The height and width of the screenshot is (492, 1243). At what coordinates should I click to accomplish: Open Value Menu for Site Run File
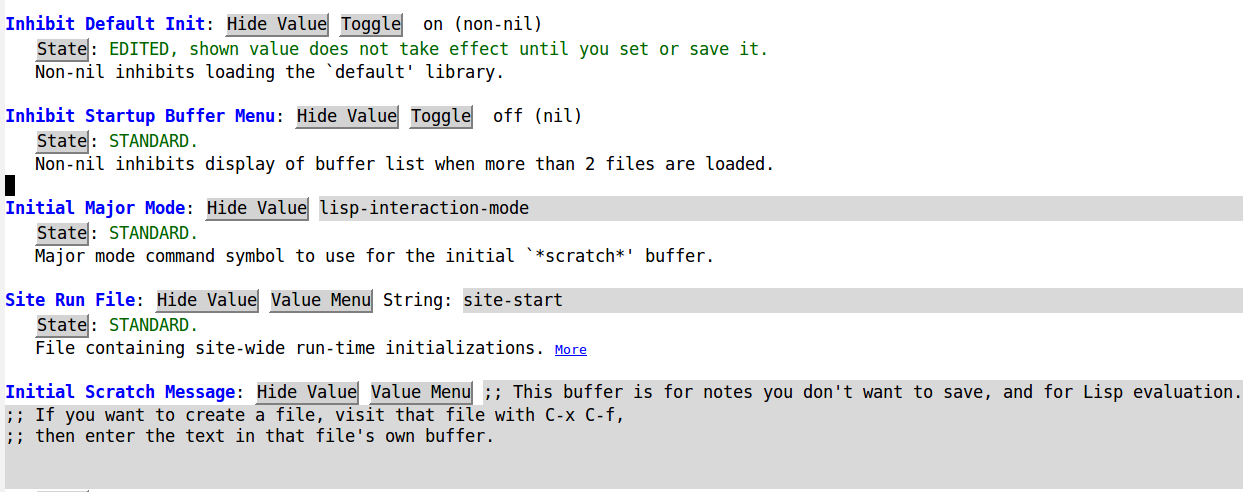click(321, 300)
